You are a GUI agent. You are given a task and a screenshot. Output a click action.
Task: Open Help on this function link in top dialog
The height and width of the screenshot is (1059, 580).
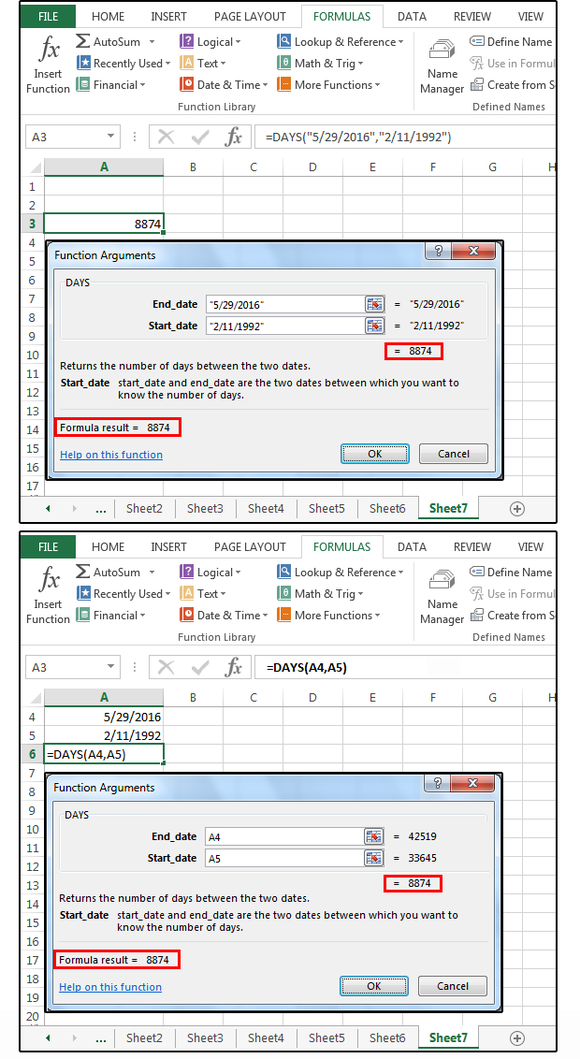click(111, 455)
